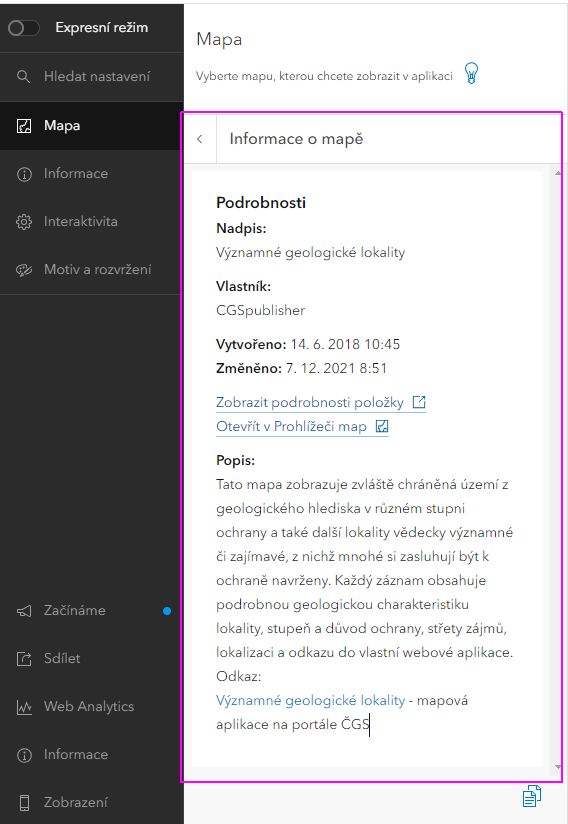This screenshot has width=568, height=824.
Task: Click the Hledat nastavení search field
Action: [x=92, y=77]
